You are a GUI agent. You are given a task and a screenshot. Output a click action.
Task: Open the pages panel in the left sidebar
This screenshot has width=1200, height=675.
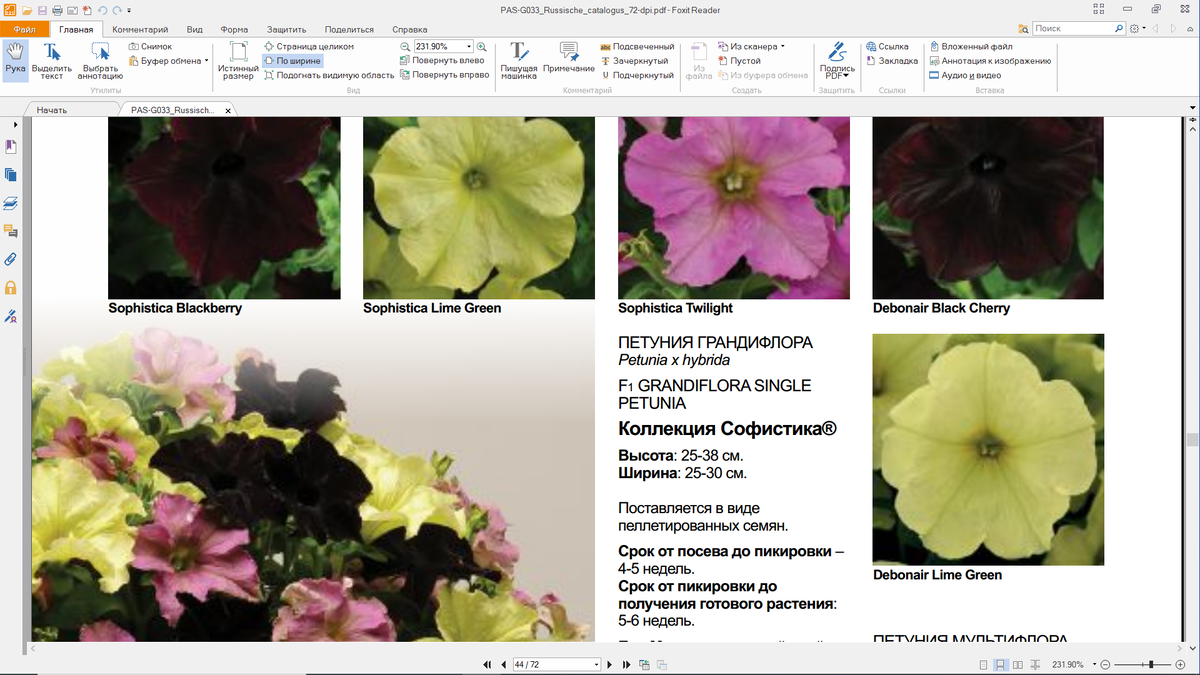click(x=11, y=175)
